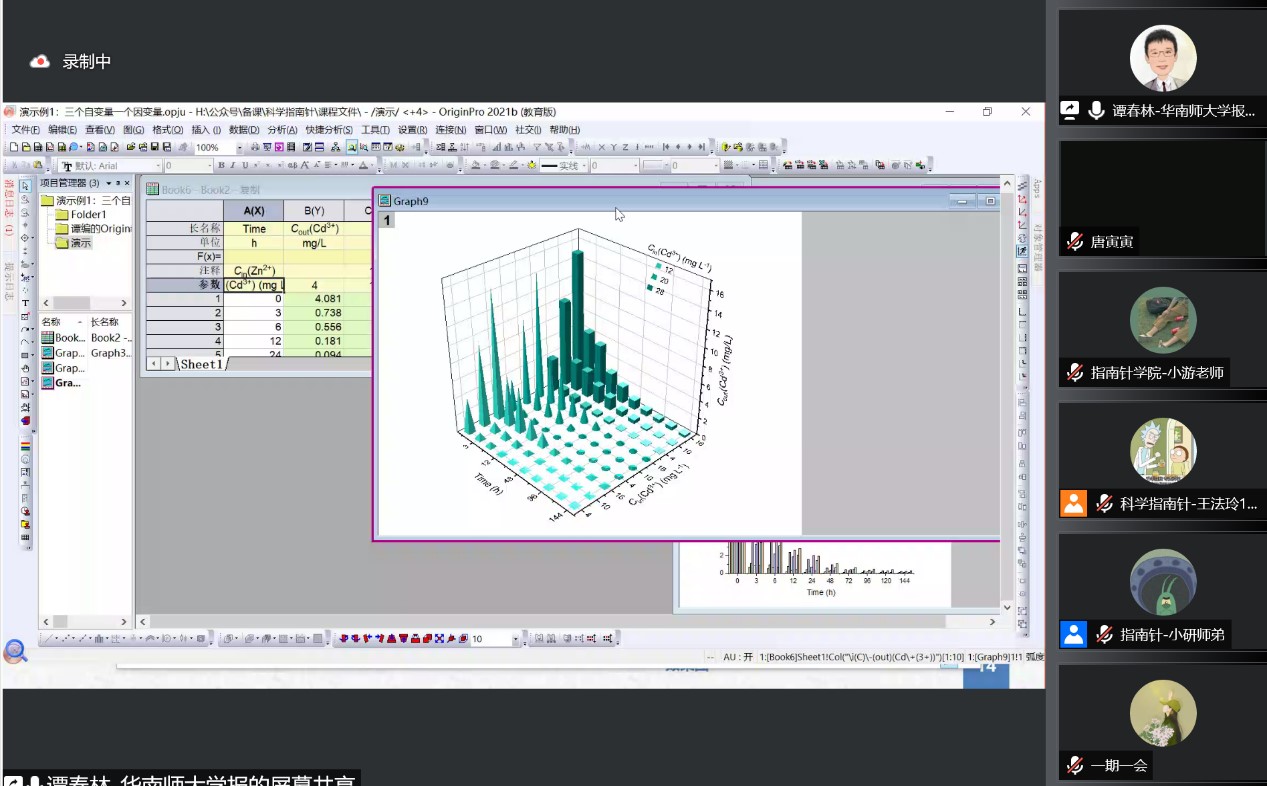Open the 分析(A) menu
The image size is (1267, 786).
(282, 130)
